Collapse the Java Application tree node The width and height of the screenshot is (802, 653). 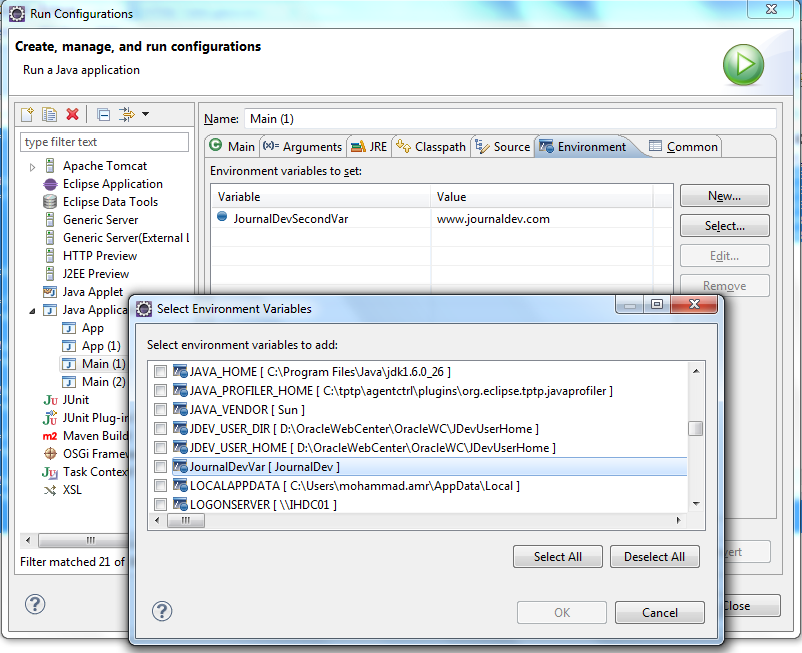coord(32,310)
